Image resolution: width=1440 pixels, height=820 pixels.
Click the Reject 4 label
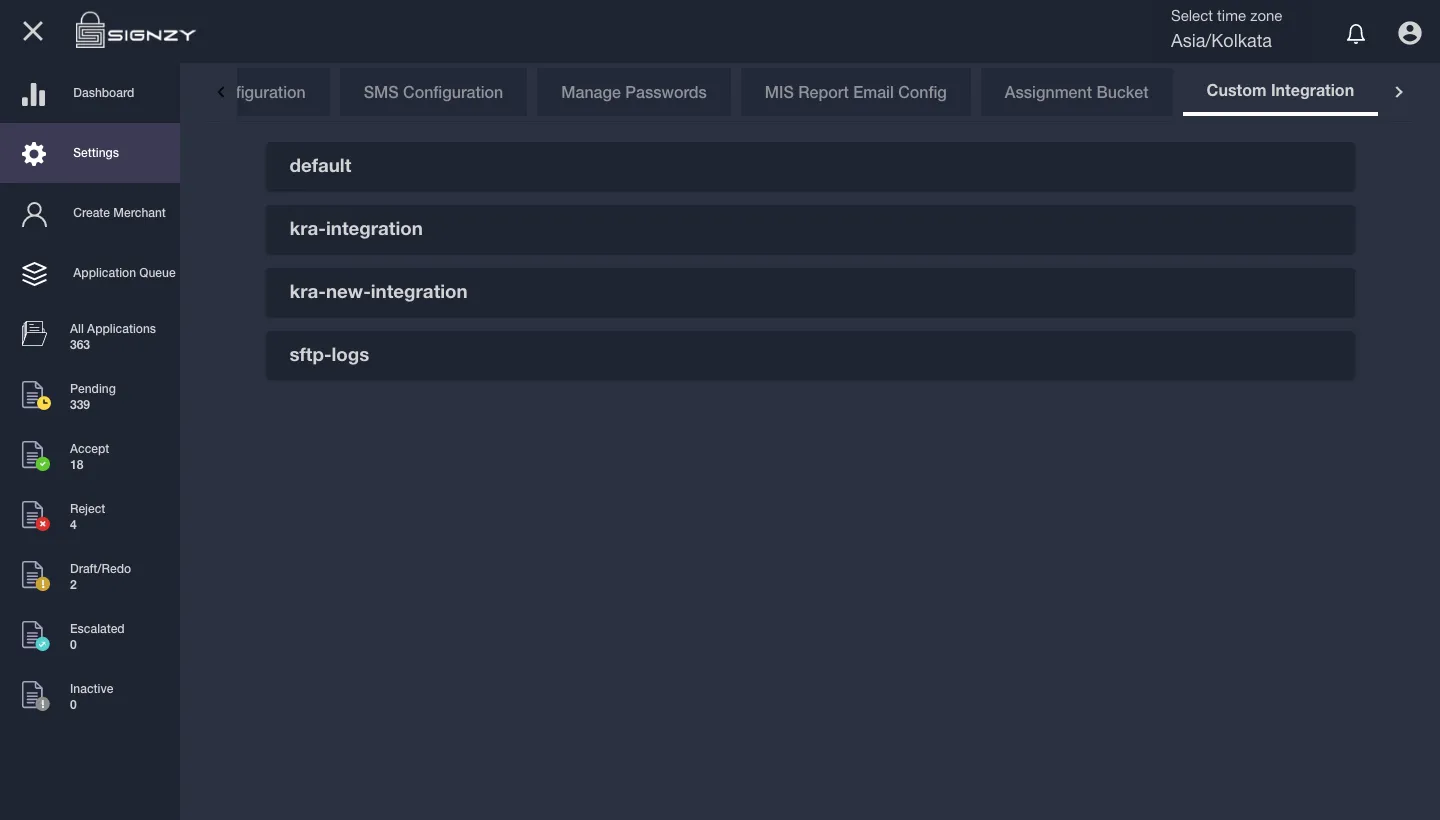coord(87,517)
